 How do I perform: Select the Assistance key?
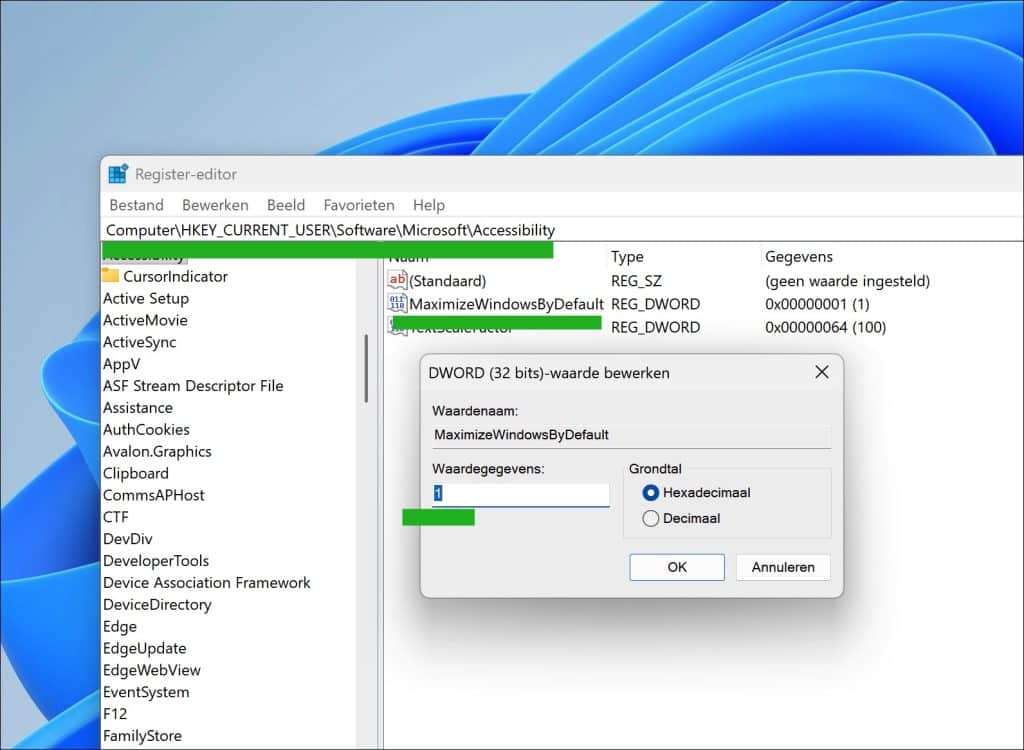pos(138,408)
